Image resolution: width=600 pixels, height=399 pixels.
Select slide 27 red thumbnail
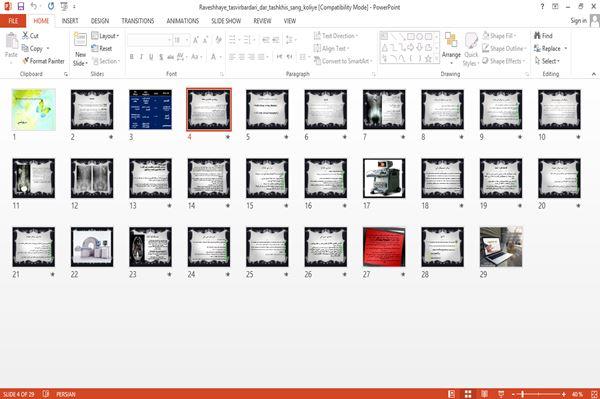(384, 247)
